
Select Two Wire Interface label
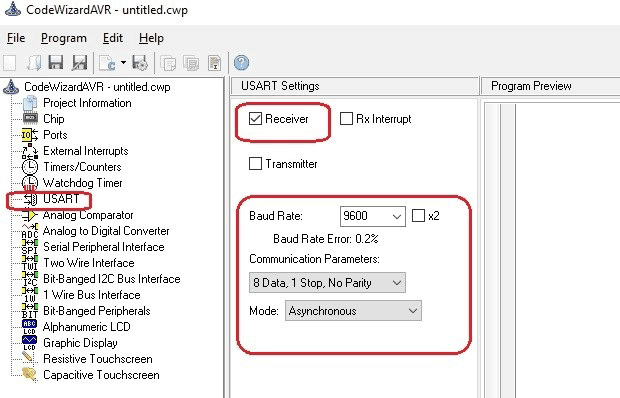pyautogui.click(x=89, y=263)
